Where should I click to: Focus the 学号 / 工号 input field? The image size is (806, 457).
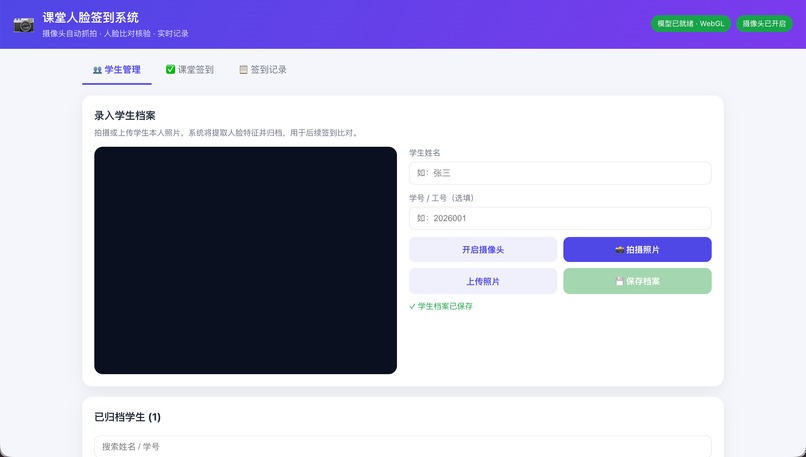[x=560, y=218]
